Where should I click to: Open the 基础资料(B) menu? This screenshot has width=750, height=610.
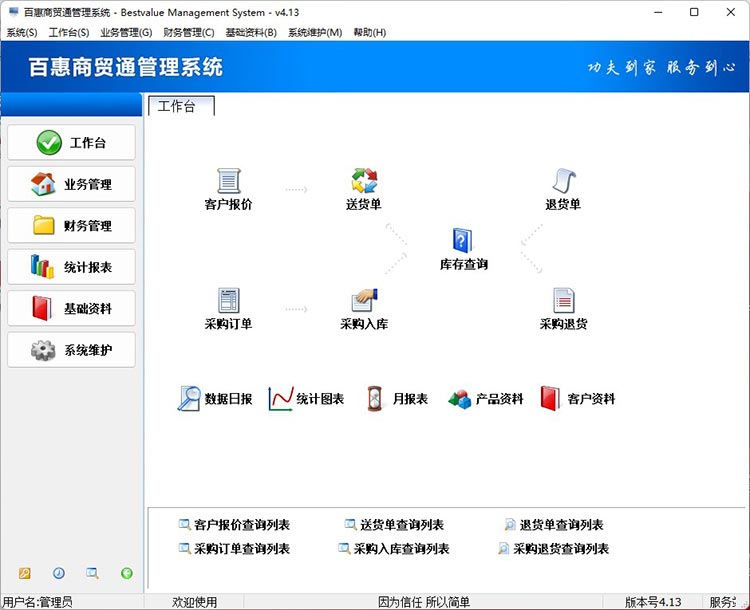tap(251, 33)
